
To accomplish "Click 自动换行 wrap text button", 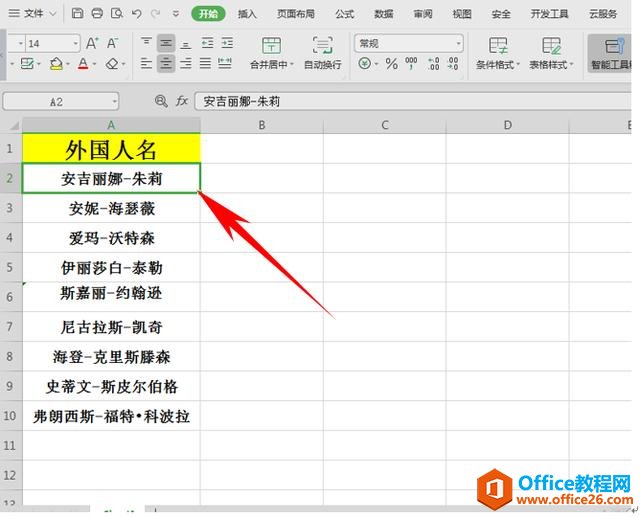I will click(x=322, y=53).
